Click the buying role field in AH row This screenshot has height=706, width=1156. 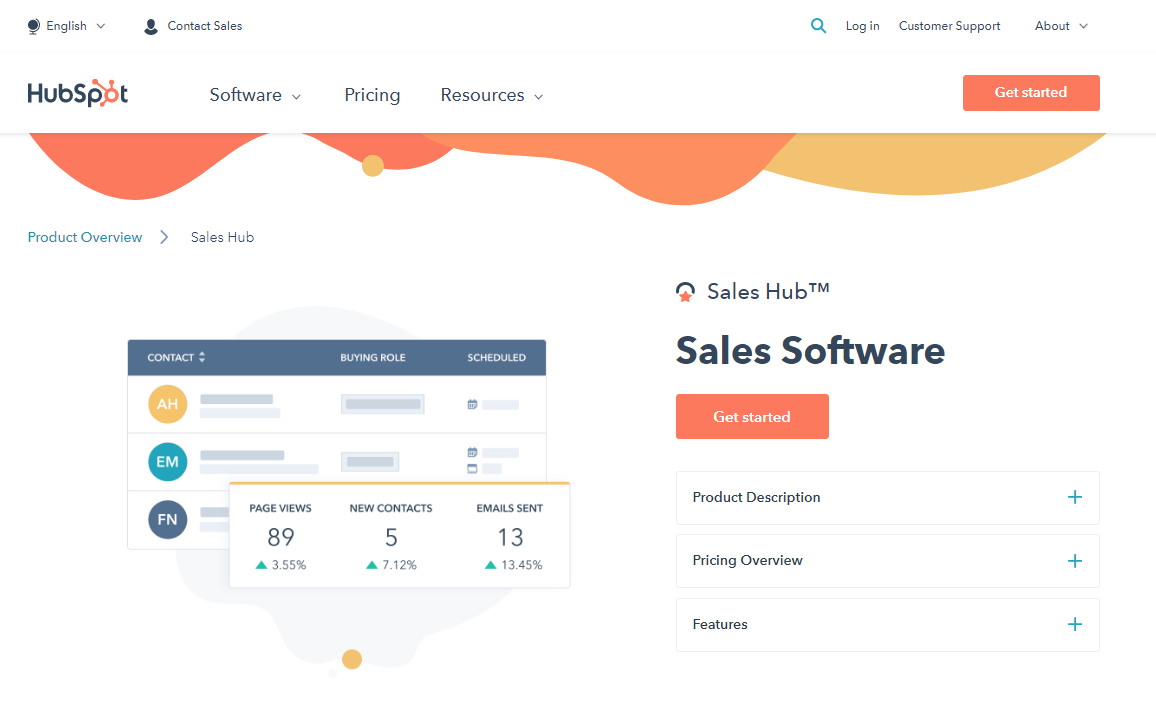pos(383,404)
